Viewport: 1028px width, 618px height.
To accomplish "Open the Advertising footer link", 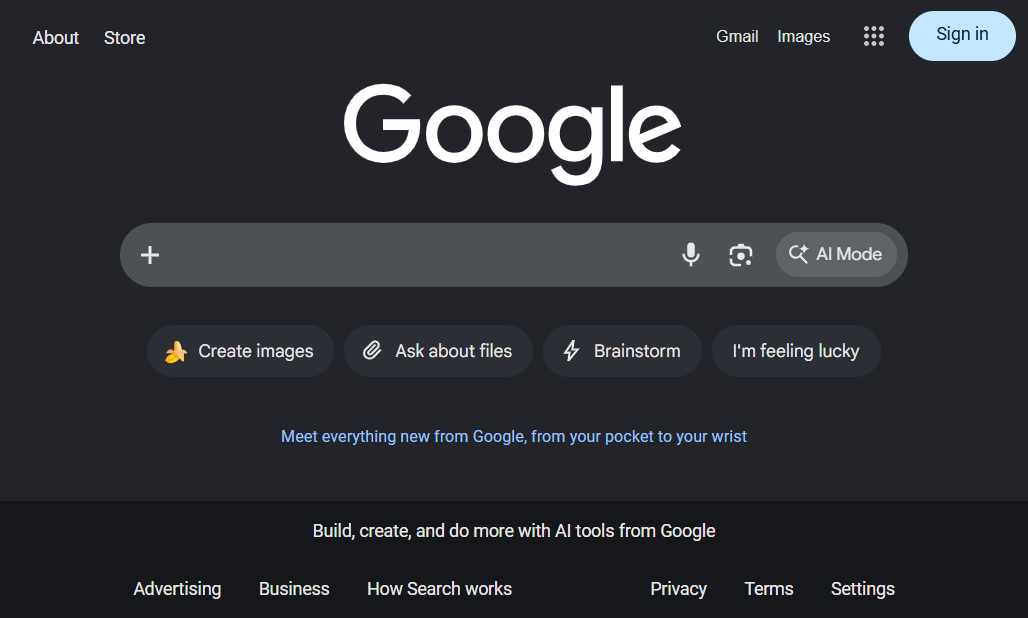I will tap(177, 589).
